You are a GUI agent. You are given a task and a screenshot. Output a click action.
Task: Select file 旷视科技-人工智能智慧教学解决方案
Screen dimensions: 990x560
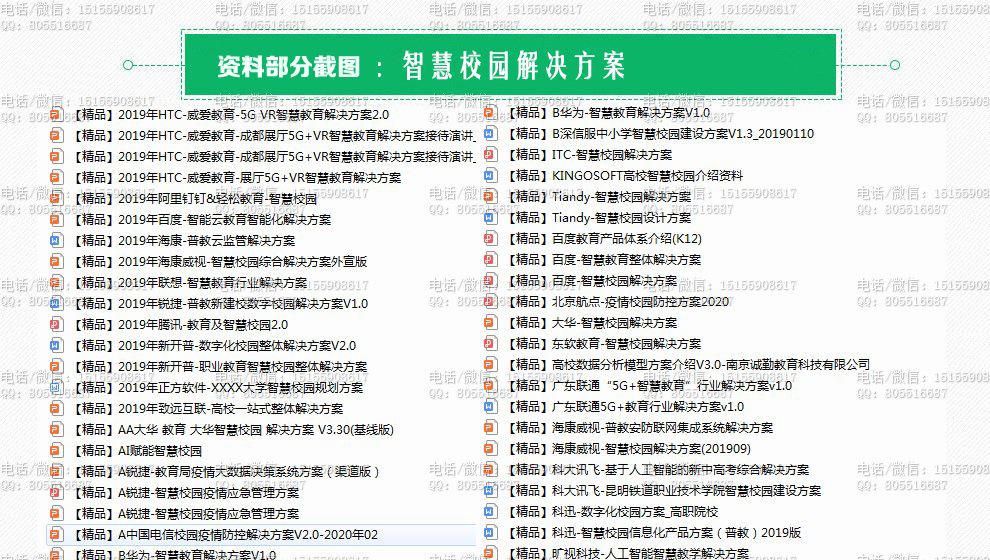pyautogui.click(x=628, y=554)
